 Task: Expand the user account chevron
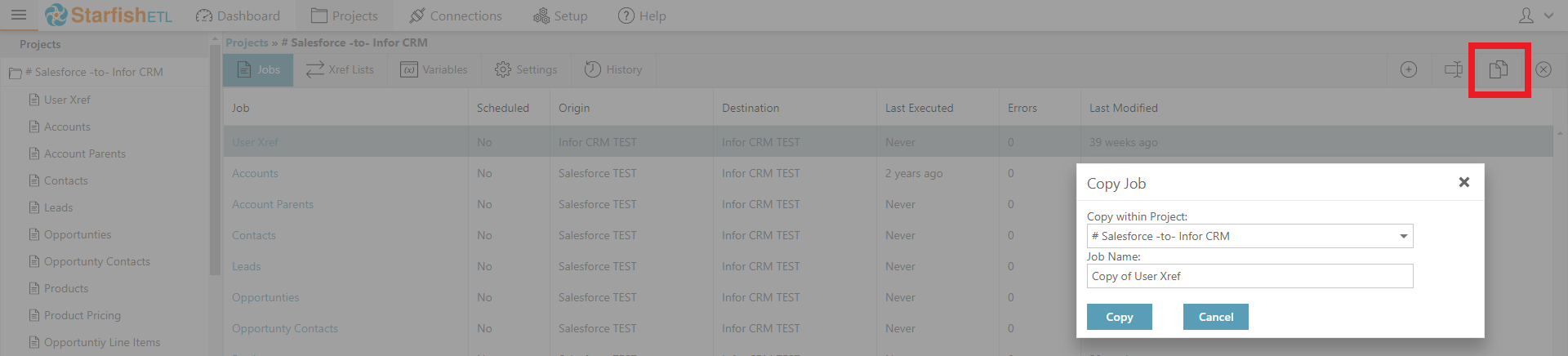click(1548, 16)
